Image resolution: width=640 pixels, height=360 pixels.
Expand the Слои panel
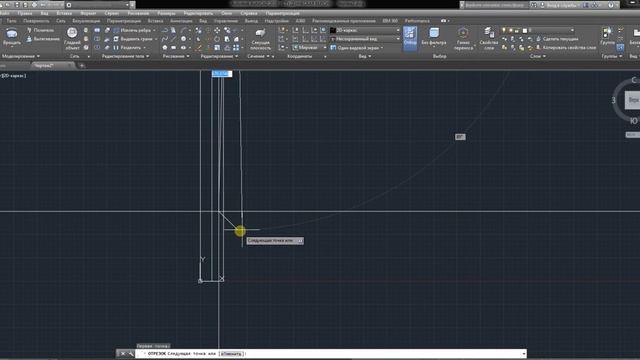[x=538, y=56]
